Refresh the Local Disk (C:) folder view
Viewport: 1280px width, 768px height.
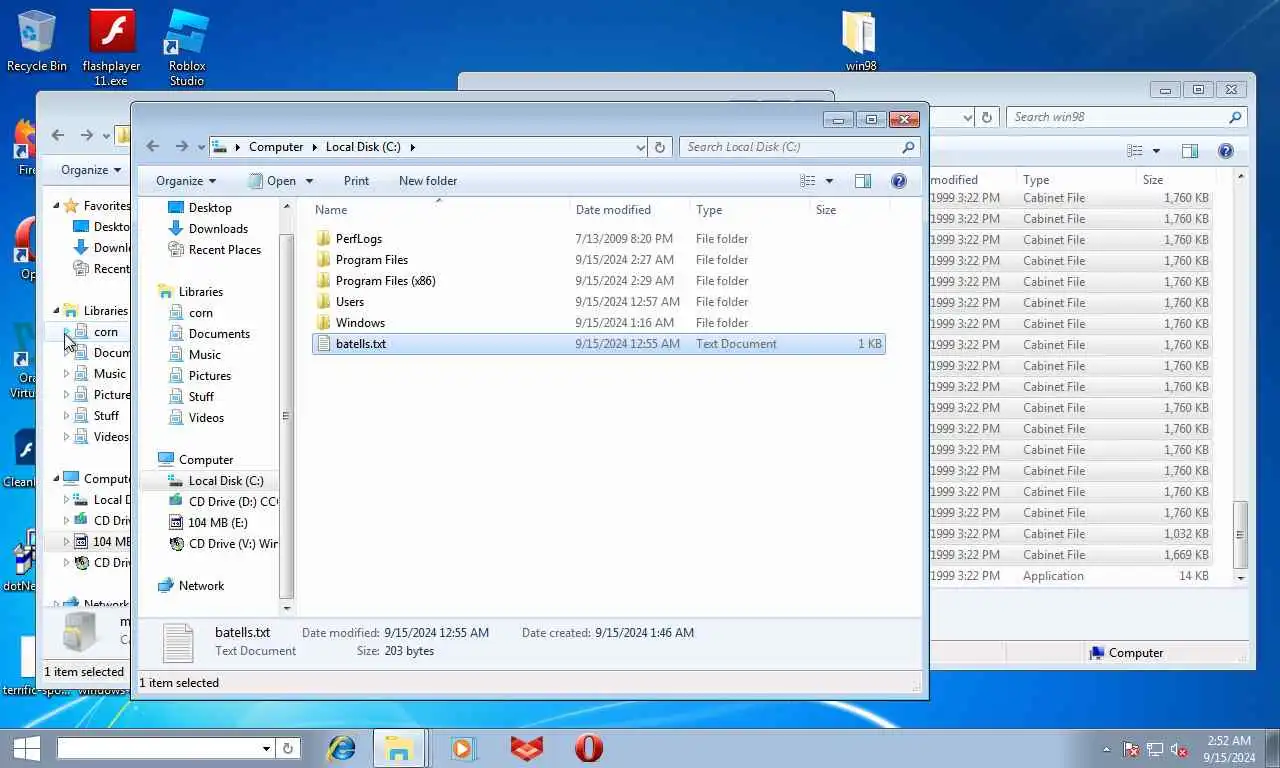659,147
